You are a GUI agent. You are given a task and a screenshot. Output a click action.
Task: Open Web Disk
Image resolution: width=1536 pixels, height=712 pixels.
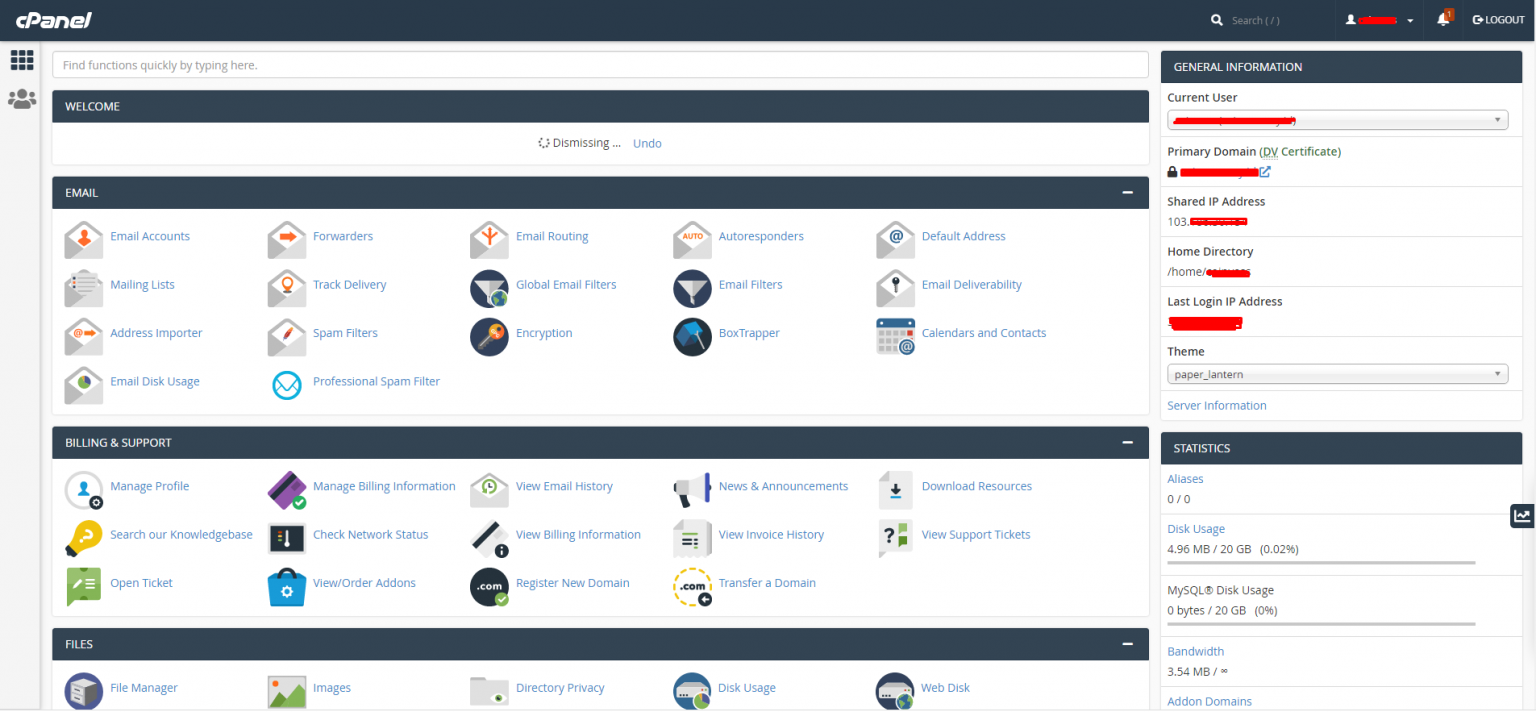tap(944, 687)
